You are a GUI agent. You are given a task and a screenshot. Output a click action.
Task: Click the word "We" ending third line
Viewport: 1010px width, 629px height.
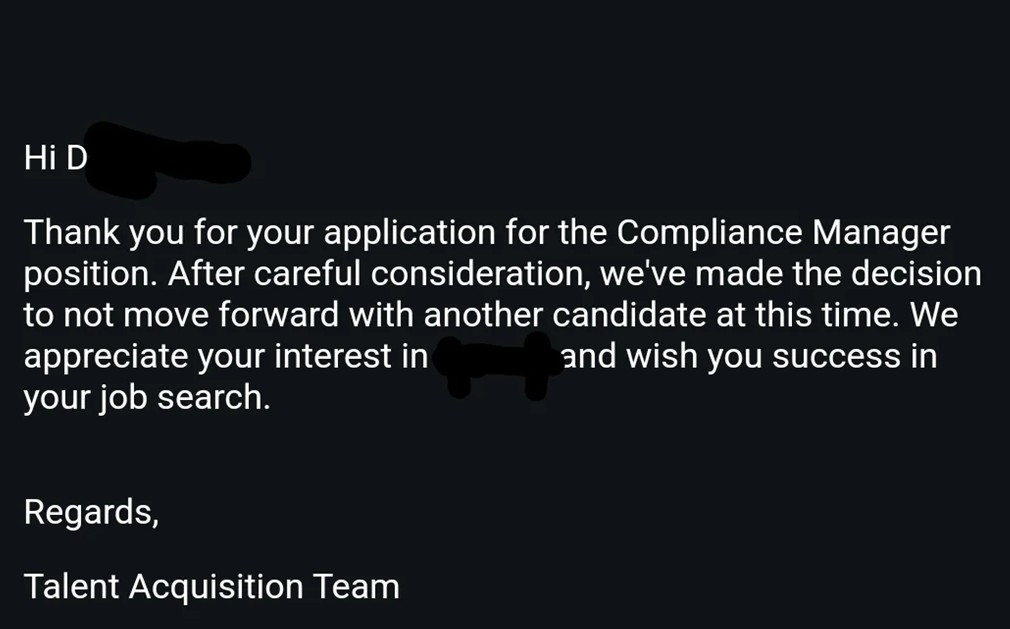pos(934,316)
